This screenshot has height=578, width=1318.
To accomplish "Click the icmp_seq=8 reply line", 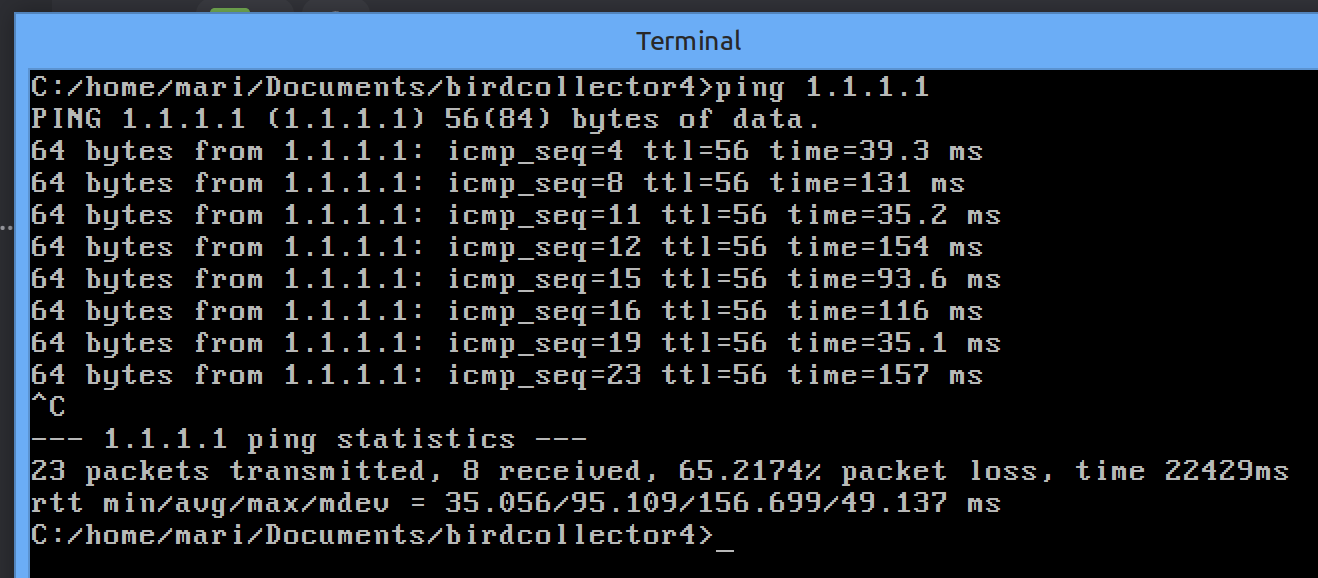I will [x=497, y=184].
